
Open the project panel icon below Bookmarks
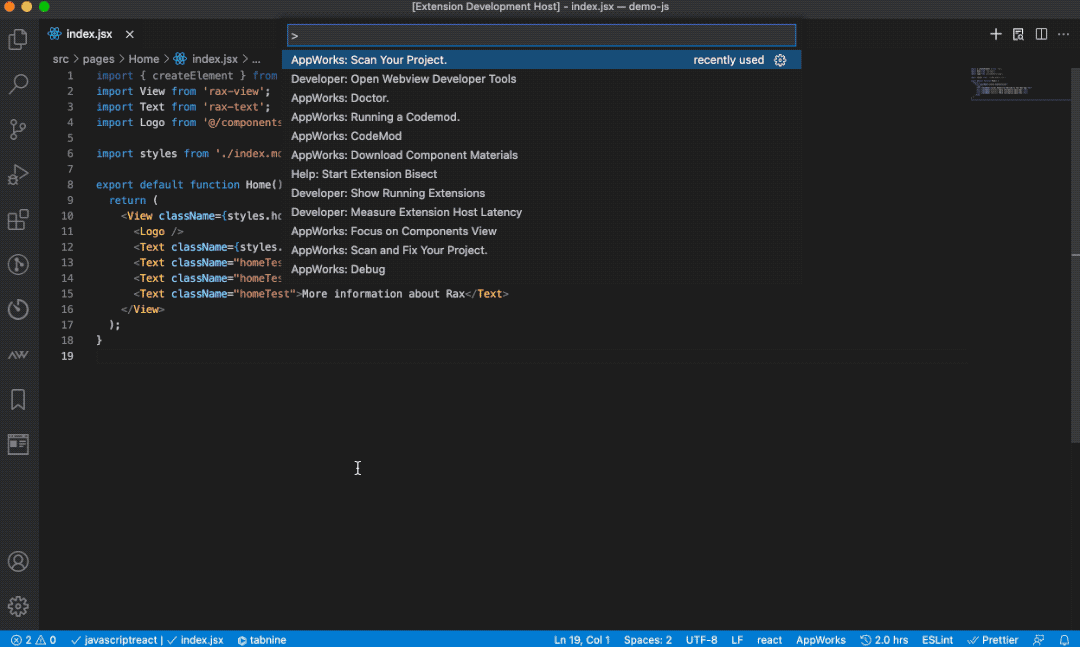click(19, 444)
